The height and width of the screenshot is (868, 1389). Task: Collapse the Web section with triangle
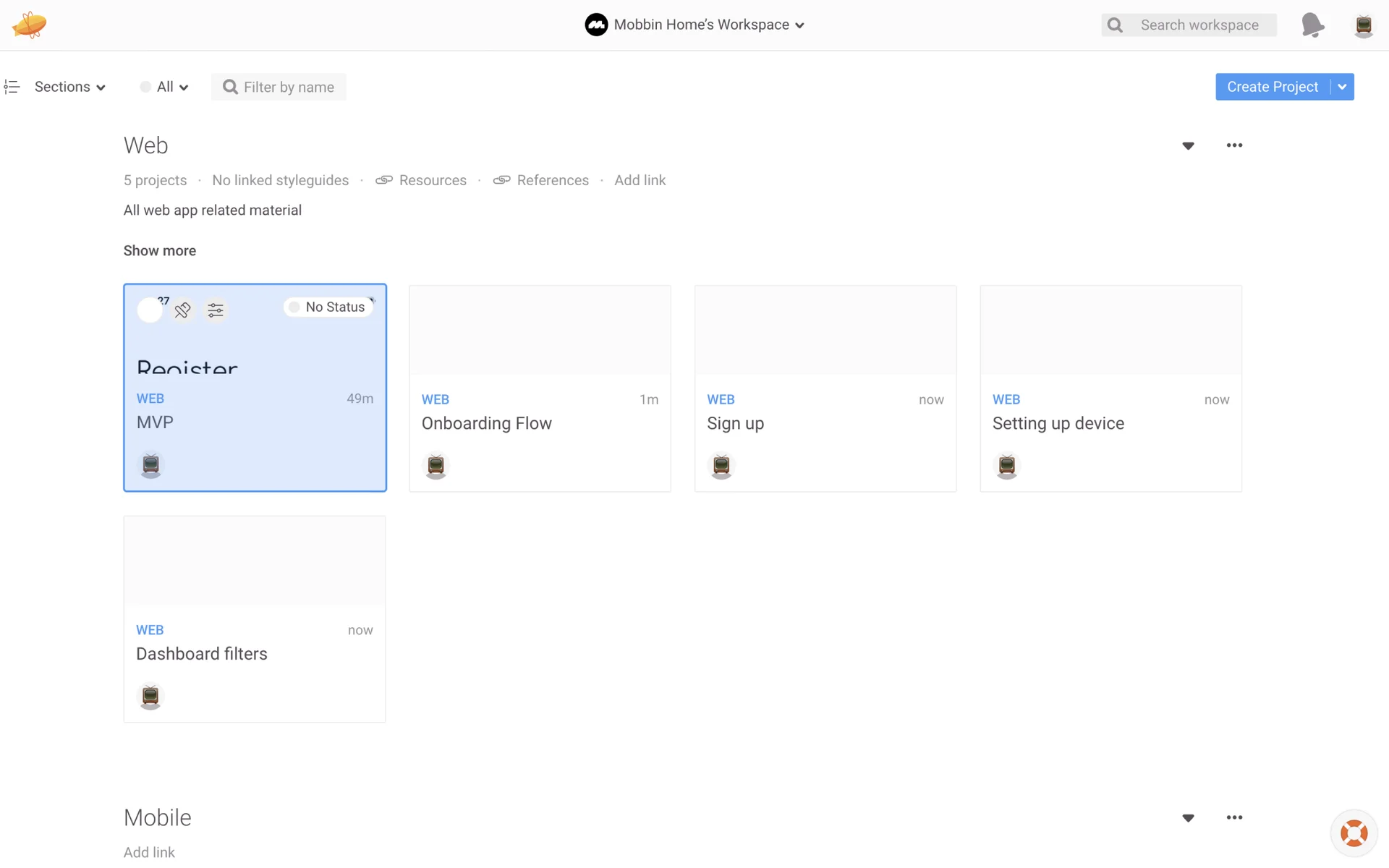tap(1188, 146)
